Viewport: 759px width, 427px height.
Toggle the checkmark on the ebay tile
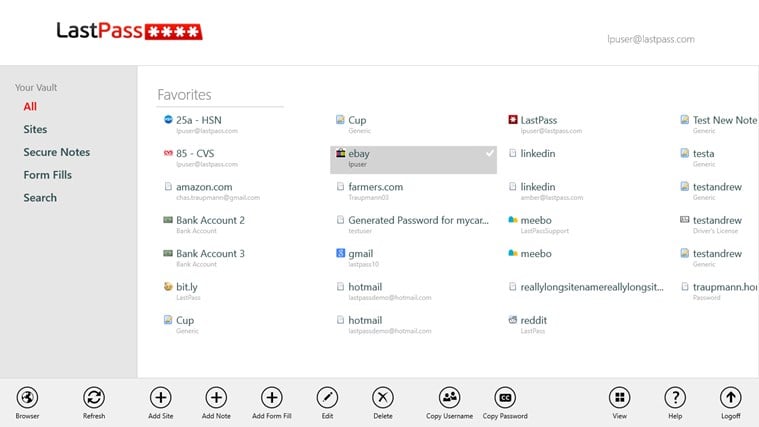[490, 153]
